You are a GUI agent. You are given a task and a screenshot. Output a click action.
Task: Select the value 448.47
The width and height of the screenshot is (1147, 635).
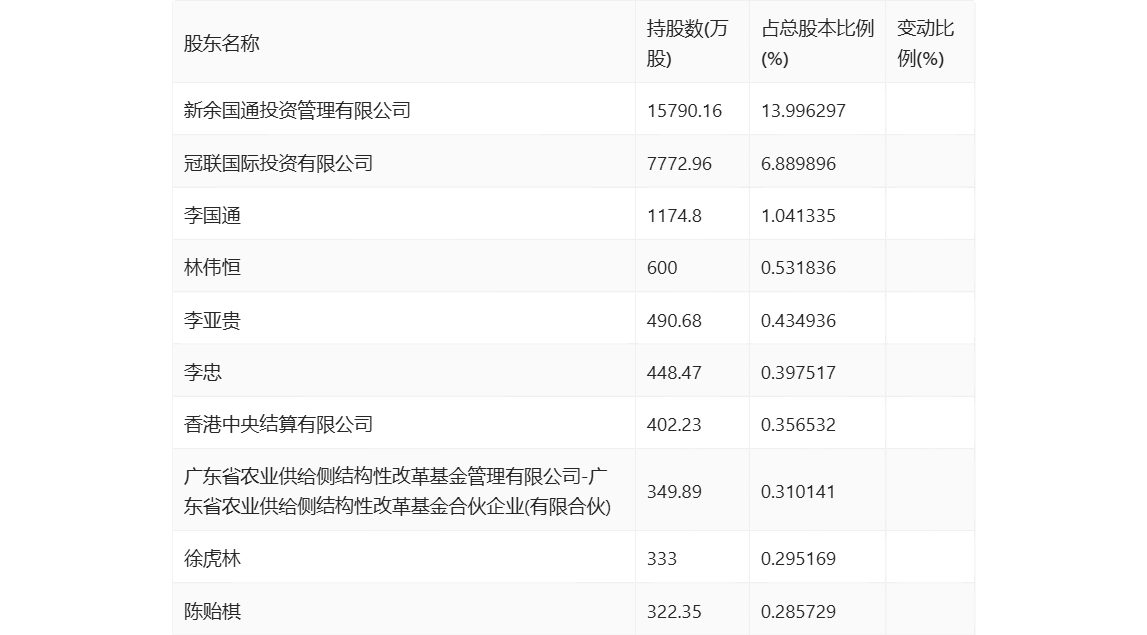(674, 372)
